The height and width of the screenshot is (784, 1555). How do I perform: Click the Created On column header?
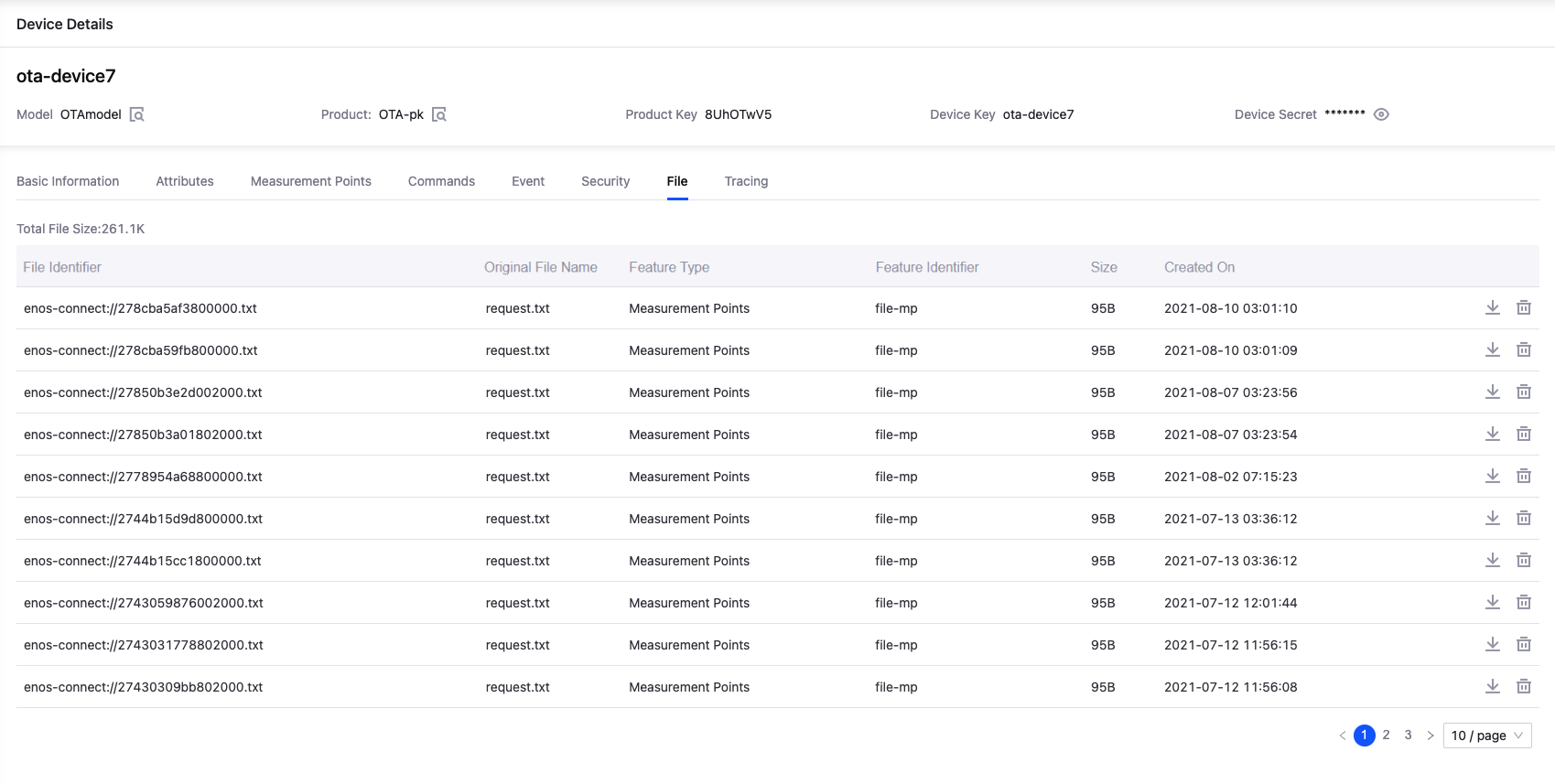point(1200,267)
